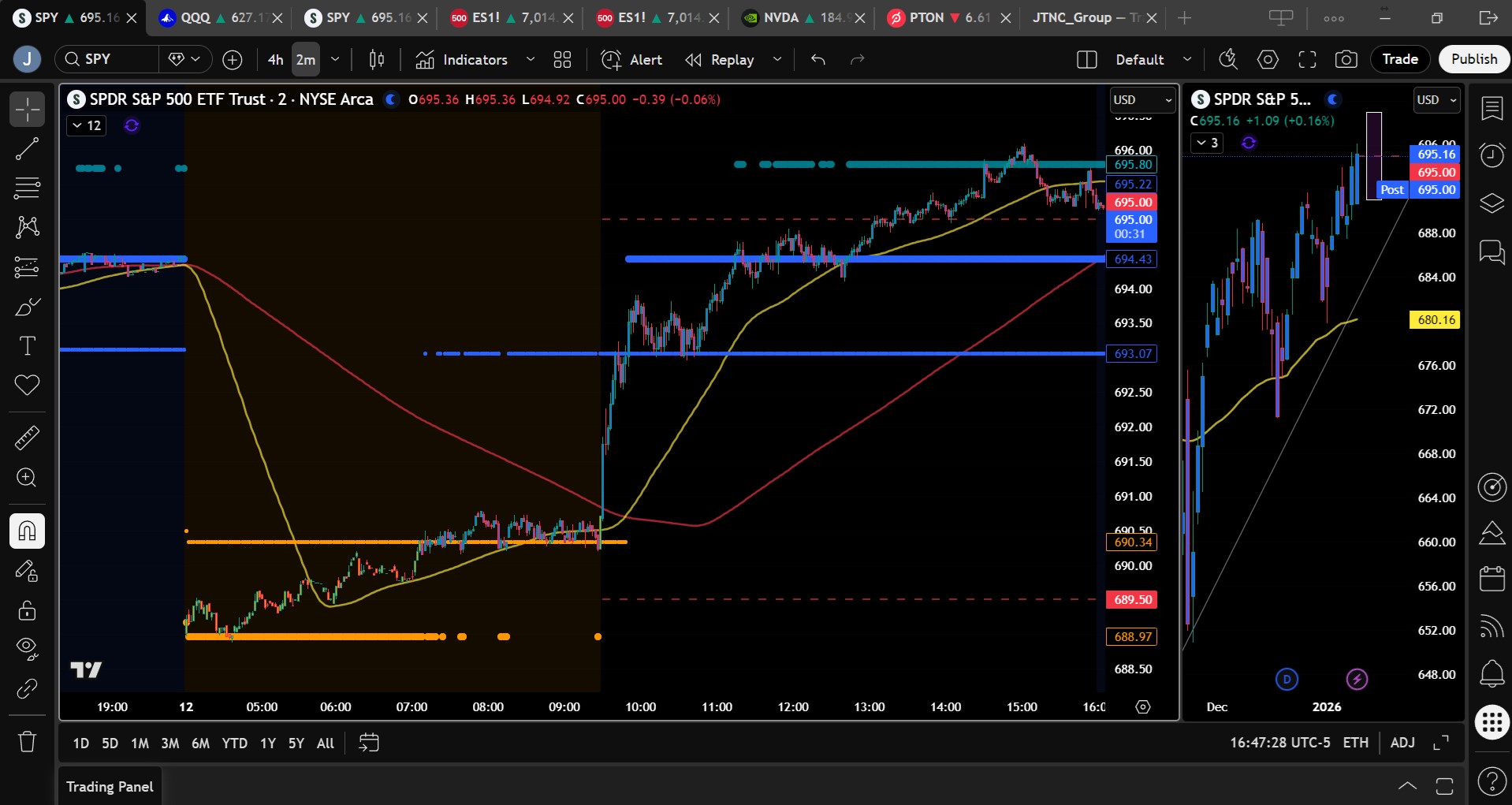The image size is (1512, 805).
Task: Remove drawings with the trash icon
Action: tap(27, 742)
